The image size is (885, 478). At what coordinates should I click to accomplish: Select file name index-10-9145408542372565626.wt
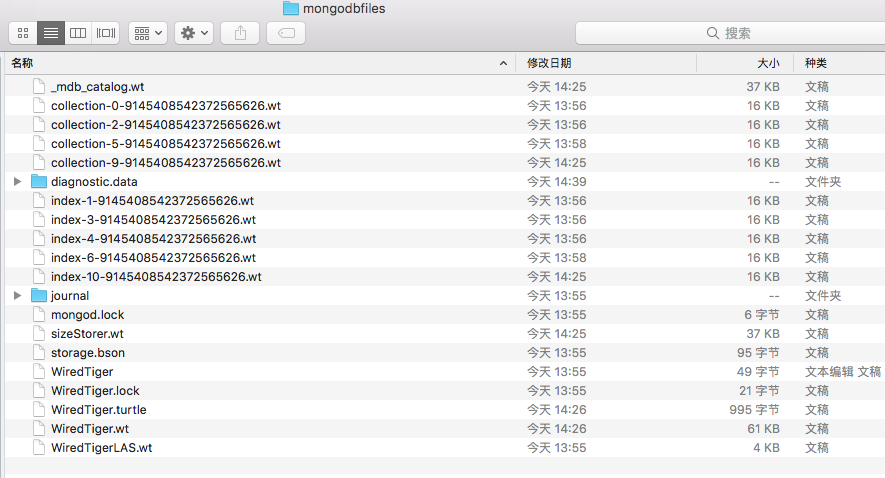156,277
